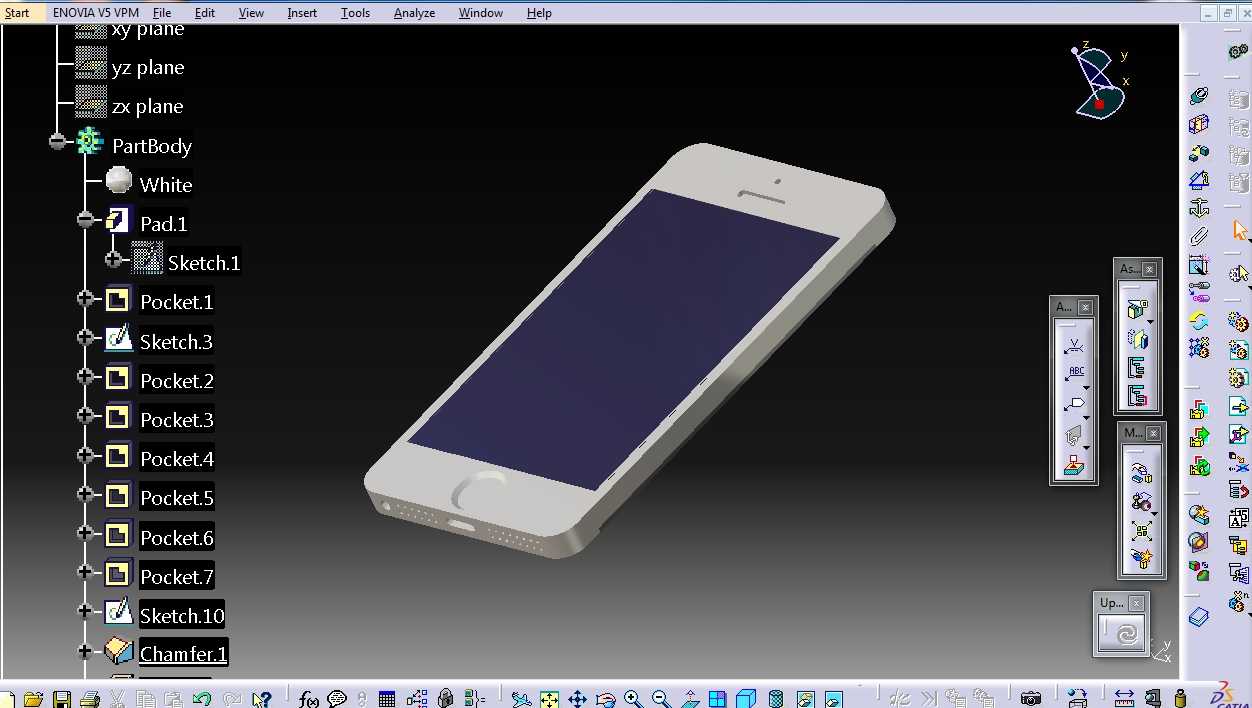The height and width of the screenshot is (708, 1252).
Task: Open the Window menu
Action: point(481,13)
